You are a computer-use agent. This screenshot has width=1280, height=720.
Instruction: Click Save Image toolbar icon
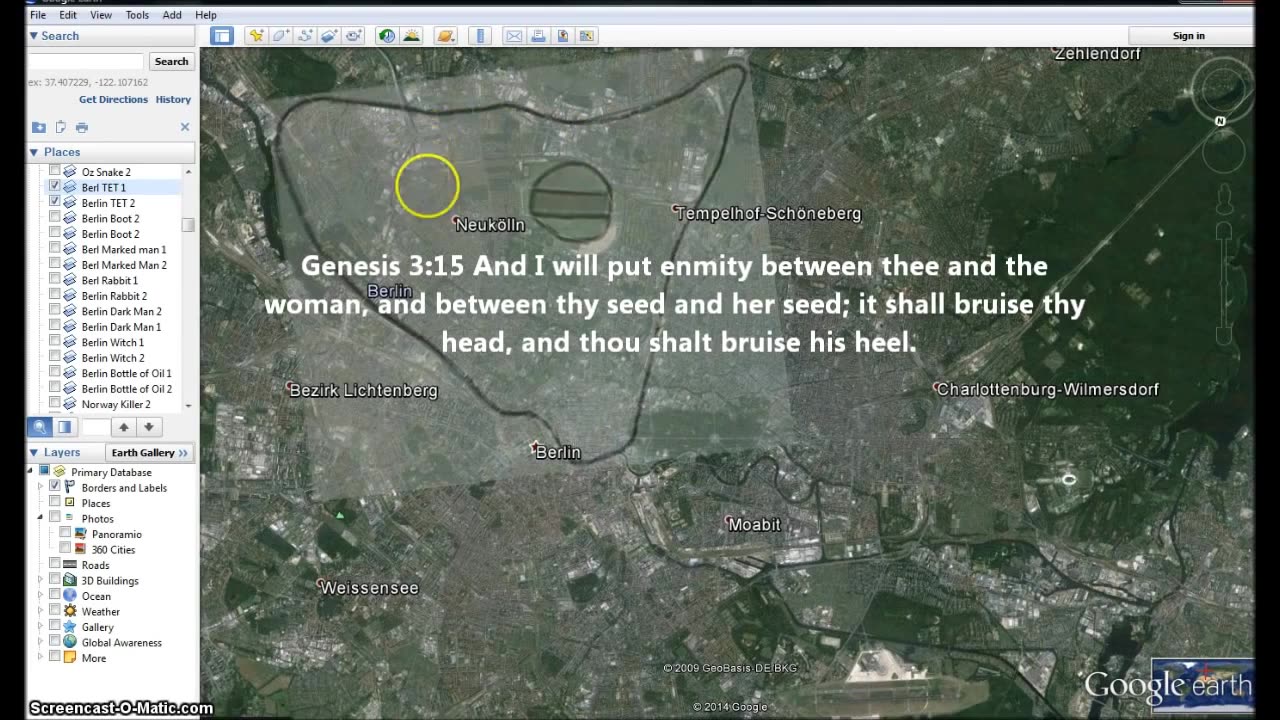(x=563, y=36)
